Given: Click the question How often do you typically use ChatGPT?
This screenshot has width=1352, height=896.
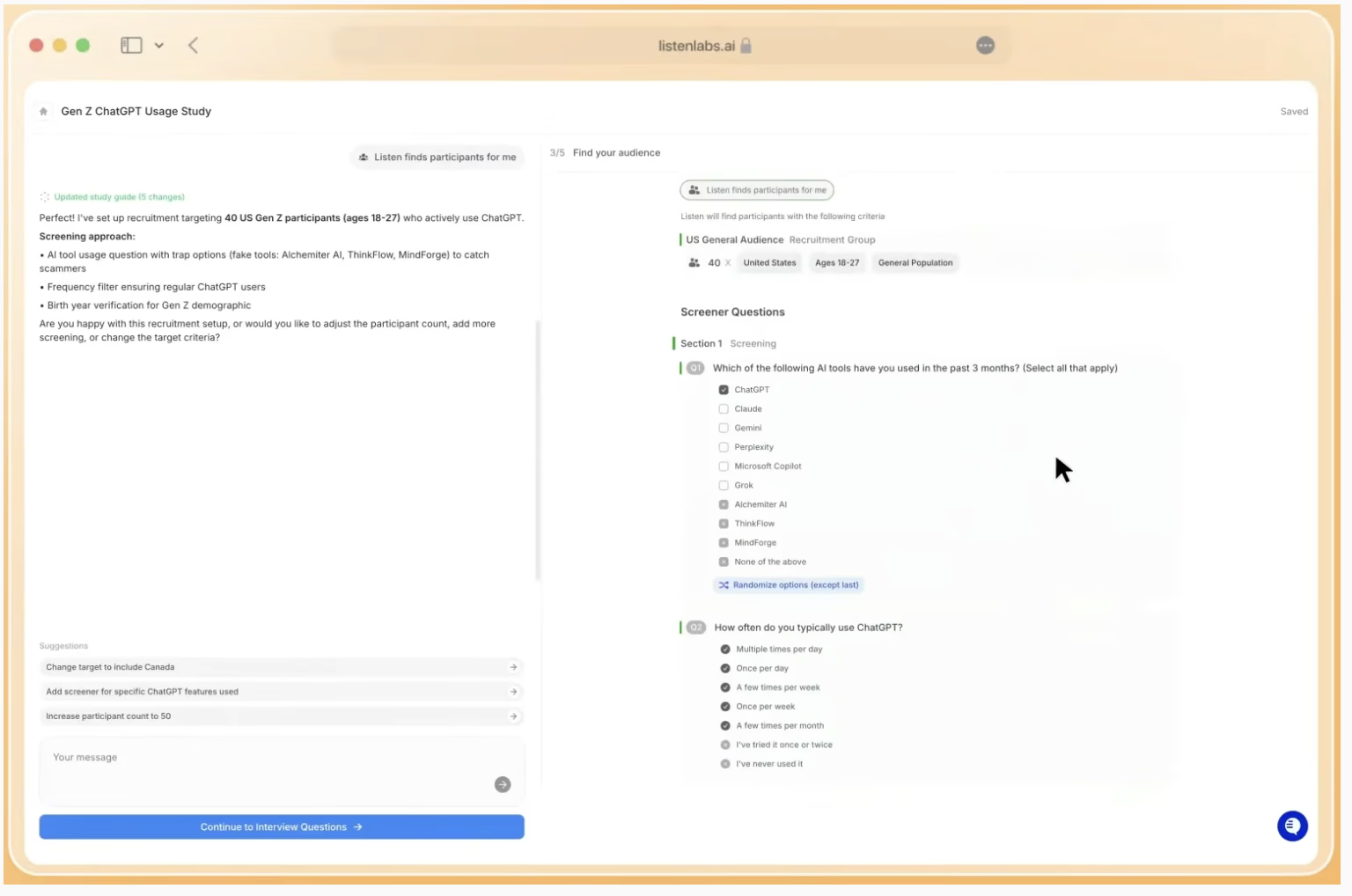Looking at the screenshot, I should point(808,628).
